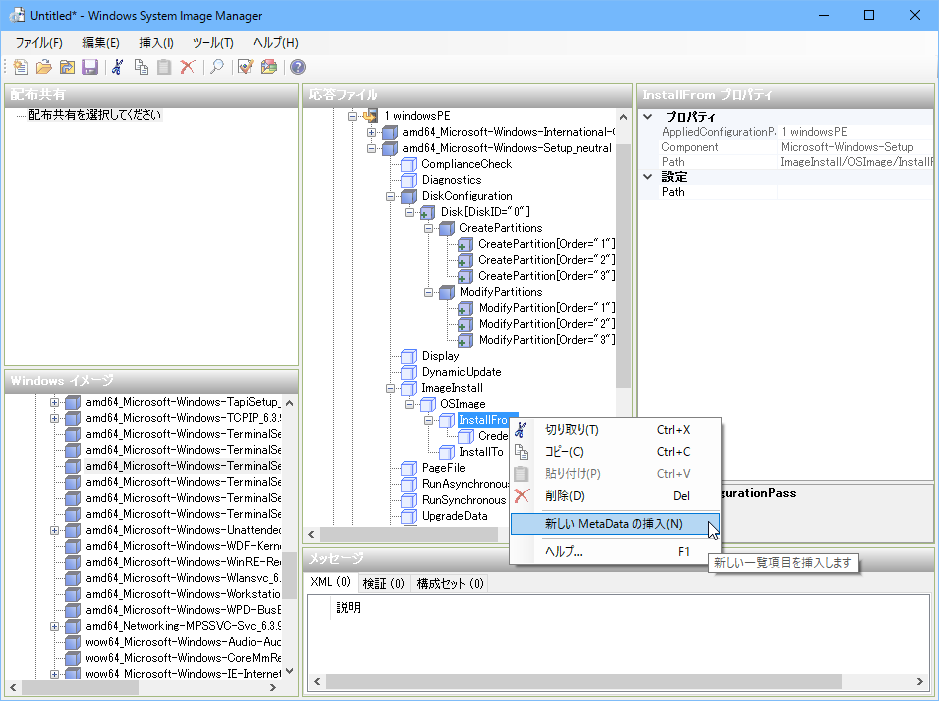The width and height of the screenshot is (939, 701).
Task: Expand the amd64 Networking-MPSSVC-Svc component
Action: [54, 626]
